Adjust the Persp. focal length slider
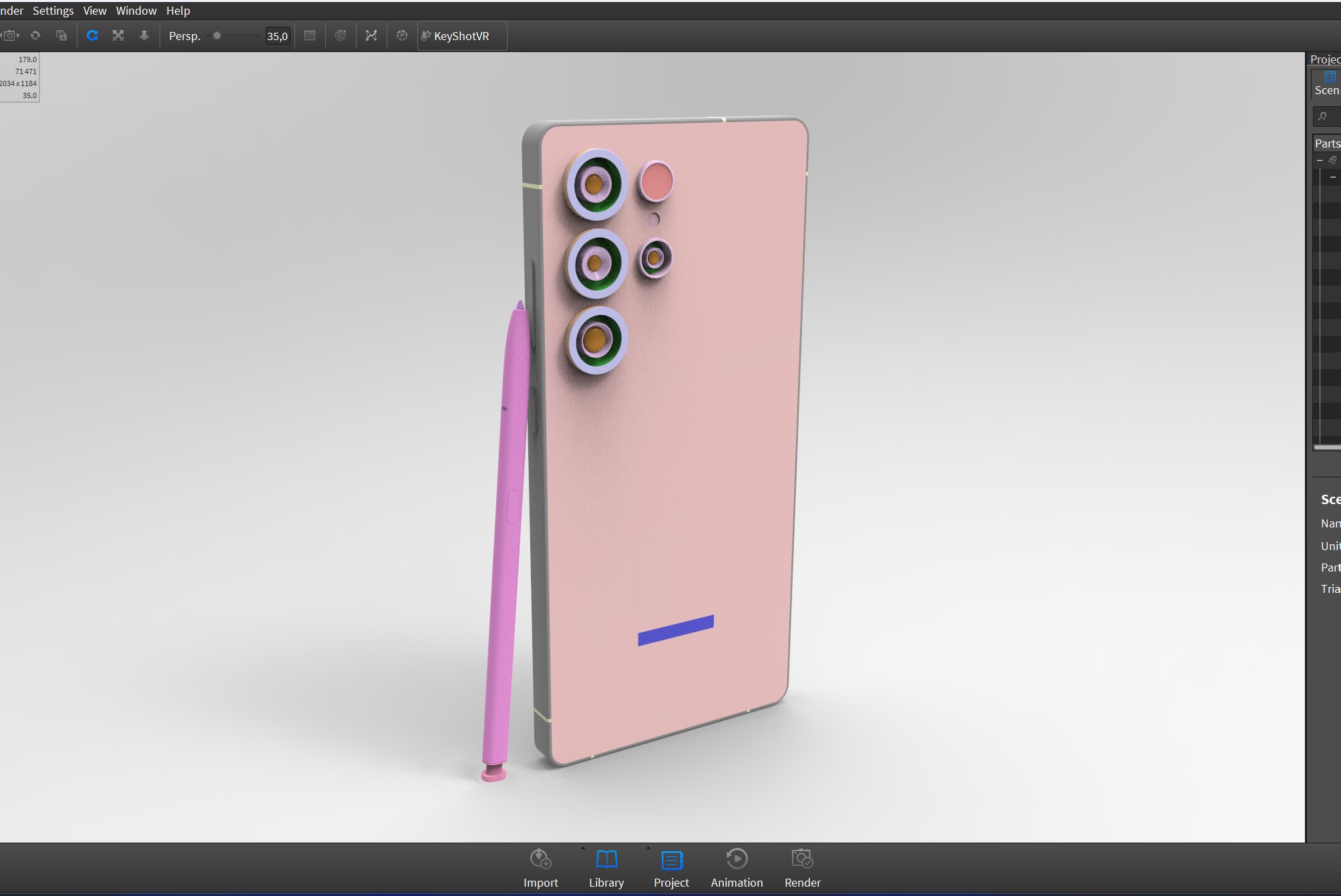The image size is (1341, 896). tap(217, 35)
